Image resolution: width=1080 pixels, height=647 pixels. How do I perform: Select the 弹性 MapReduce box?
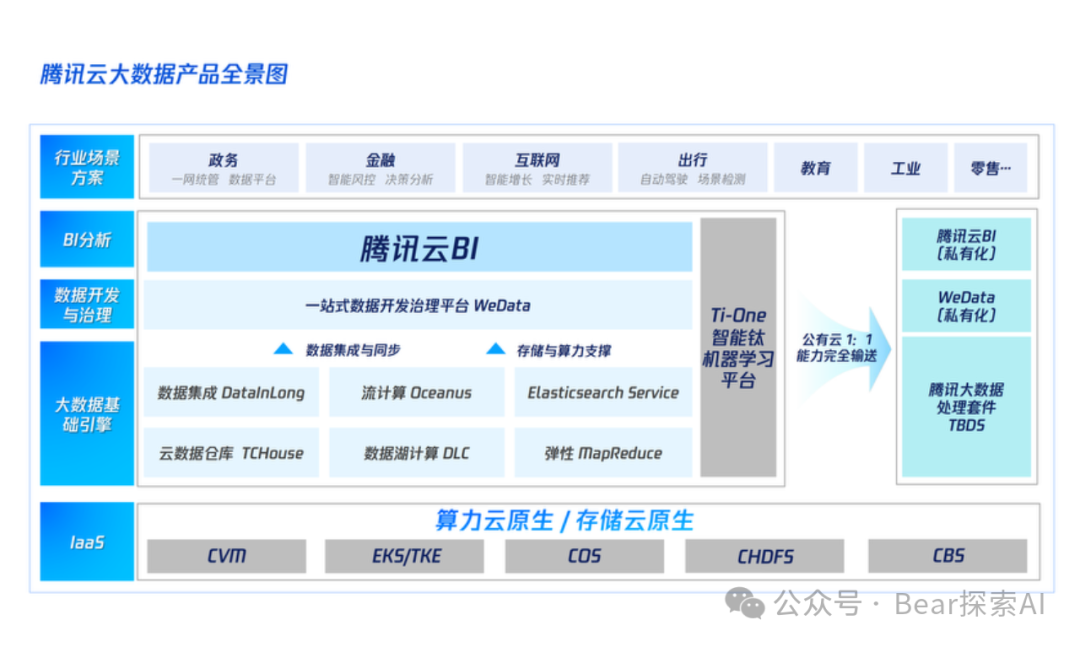coord(603,453)
